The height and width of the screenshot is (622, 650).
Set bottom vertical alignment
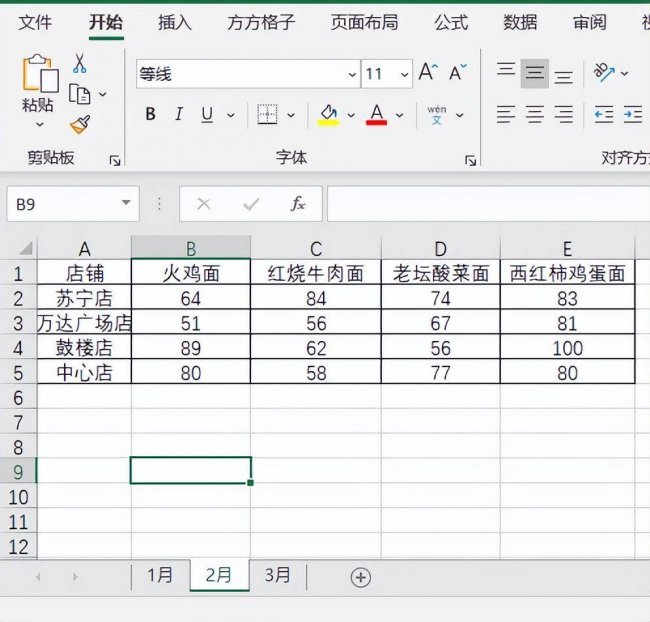point(563,78)
